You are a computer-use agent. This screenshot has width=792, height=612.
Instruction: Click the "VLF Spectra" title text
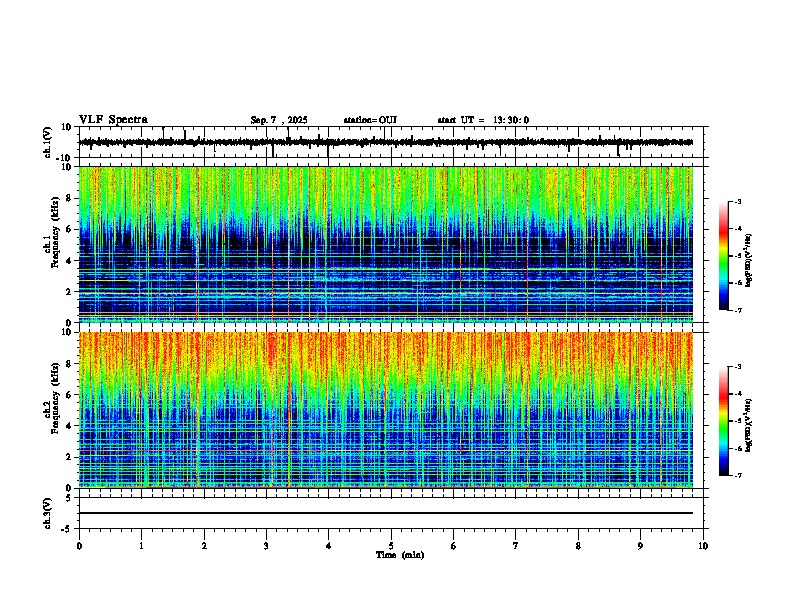point(113,120)
